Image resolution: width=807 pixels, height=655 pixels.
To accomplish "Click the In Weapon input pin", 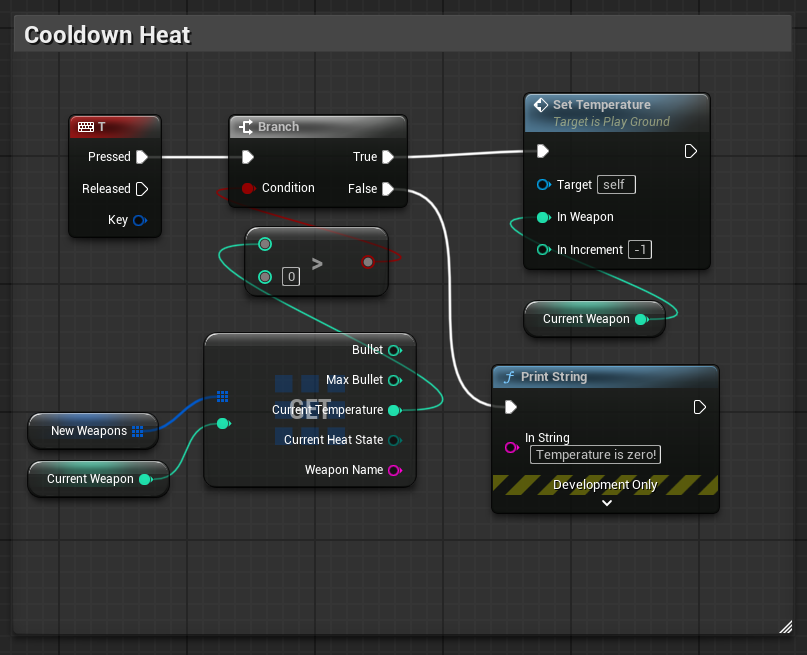I will tap(543, 217).
